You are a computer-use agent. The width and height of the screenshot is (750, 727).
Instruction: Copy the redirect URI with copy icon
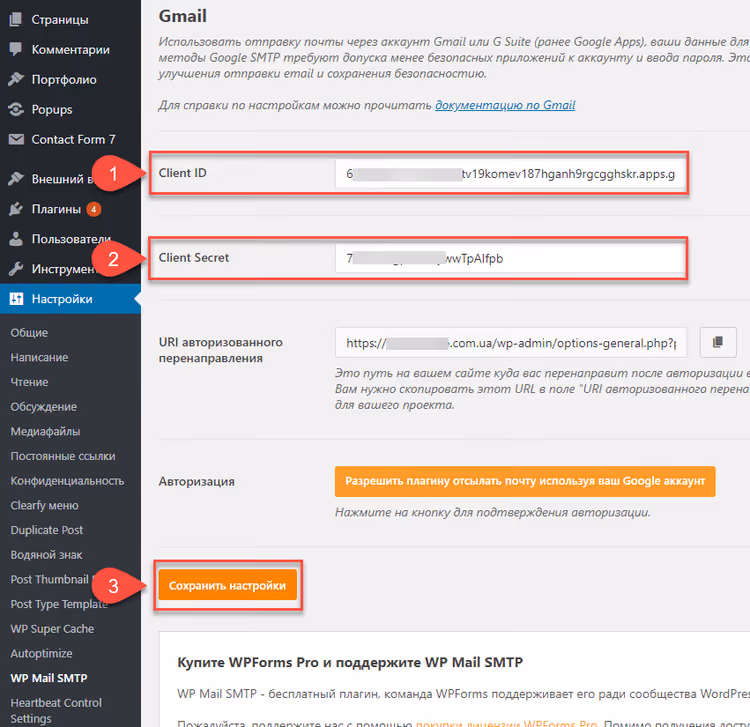click(717, 342)
